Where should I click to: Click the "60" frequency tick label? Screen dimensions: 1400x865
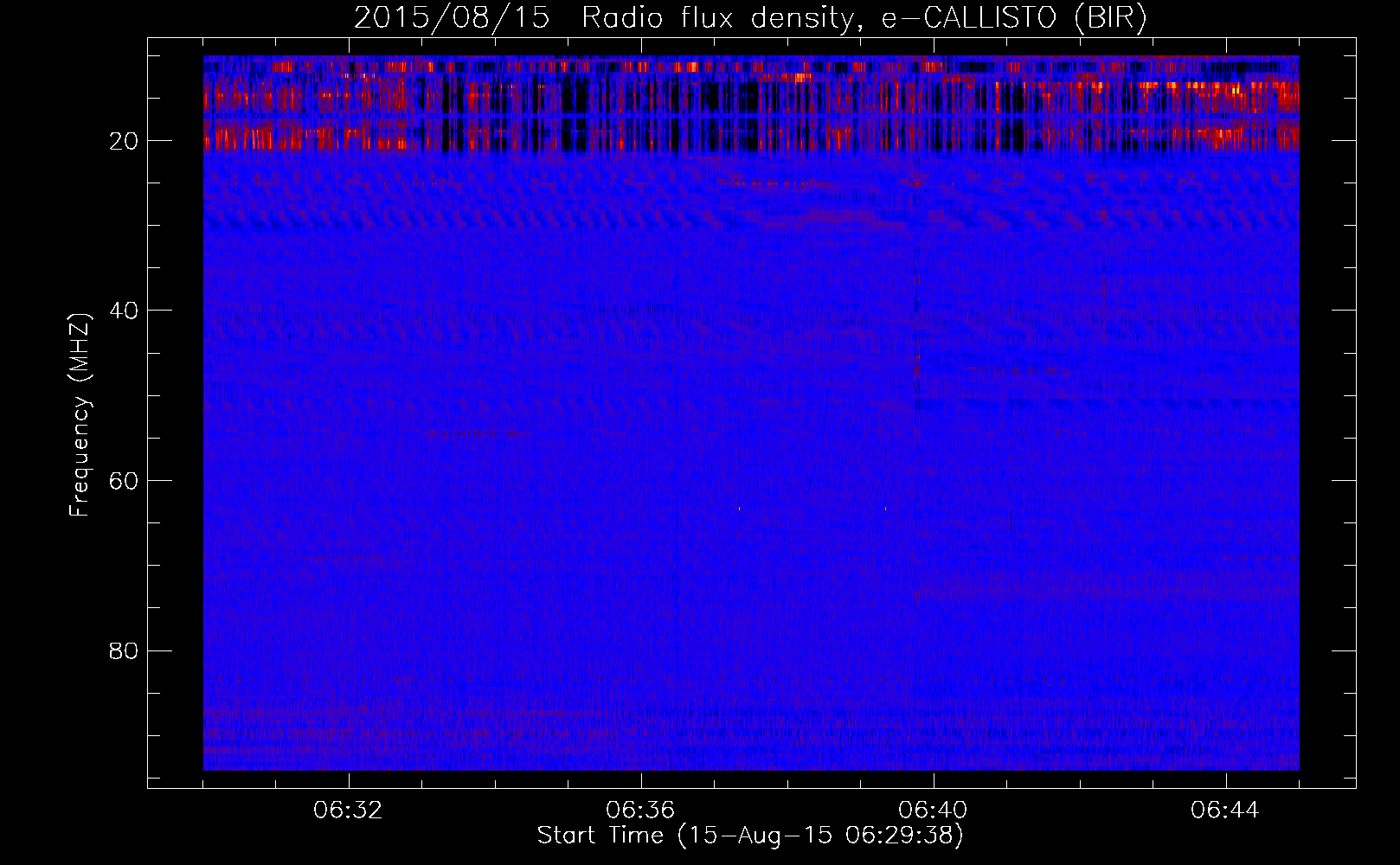[125, 481]
